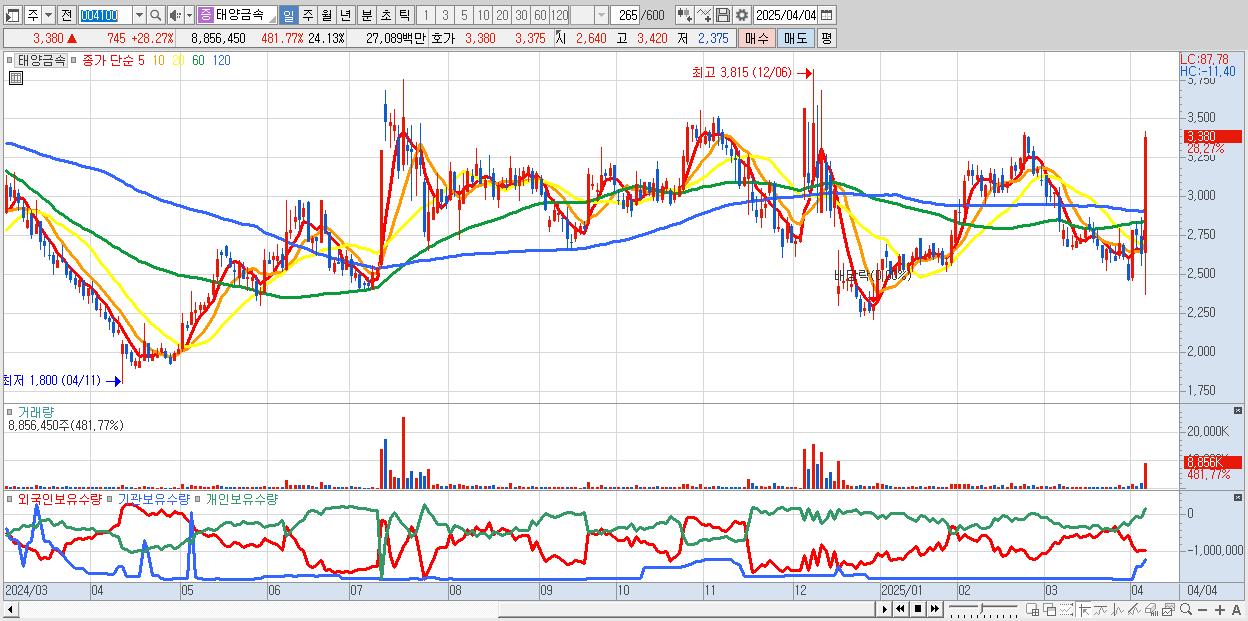
Task: Expand the 태양금속 stock name selector
Action: click(x=272, y=18)
